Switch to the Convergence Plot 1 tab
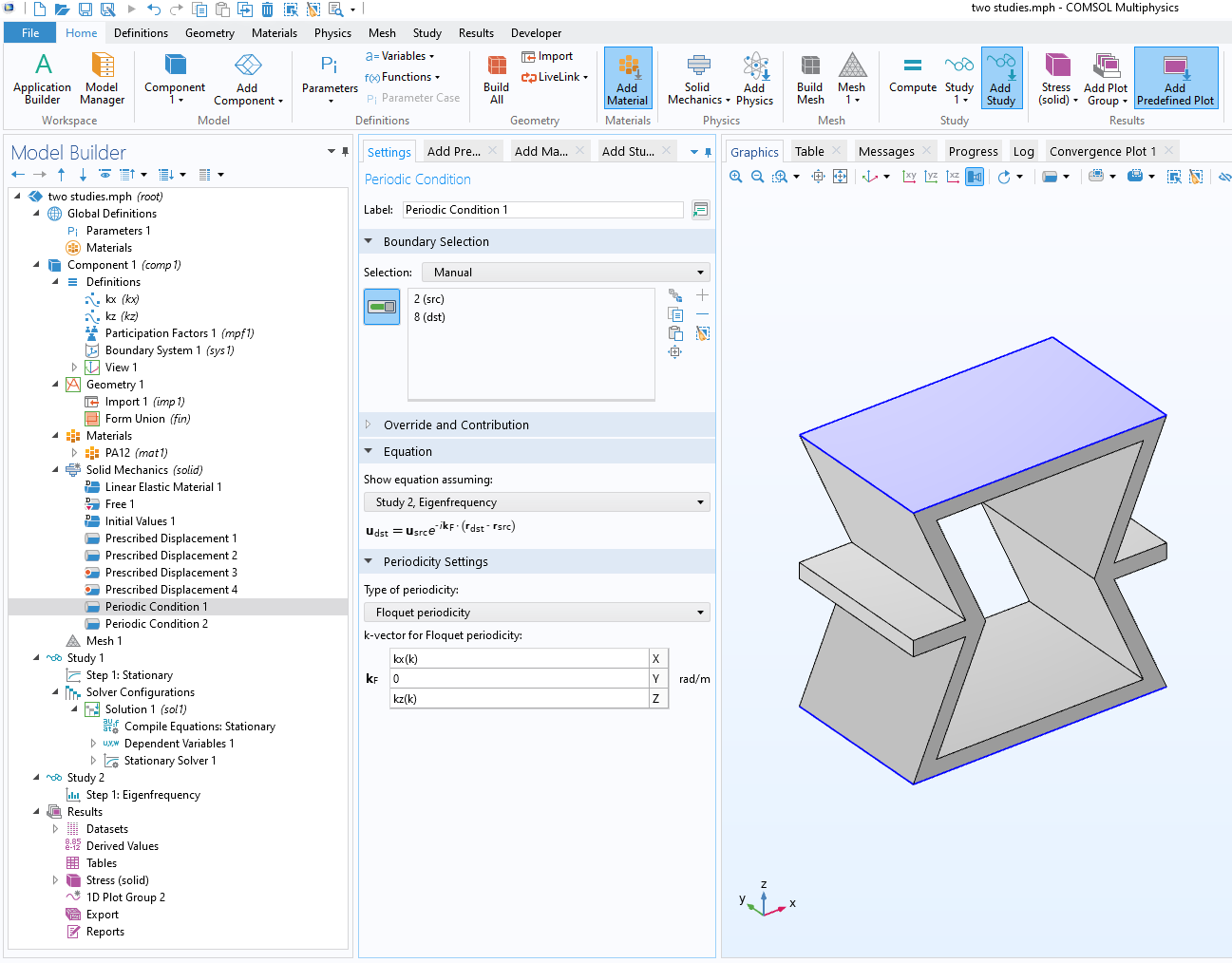1232x963 pixels. [x=1102, y=152]
